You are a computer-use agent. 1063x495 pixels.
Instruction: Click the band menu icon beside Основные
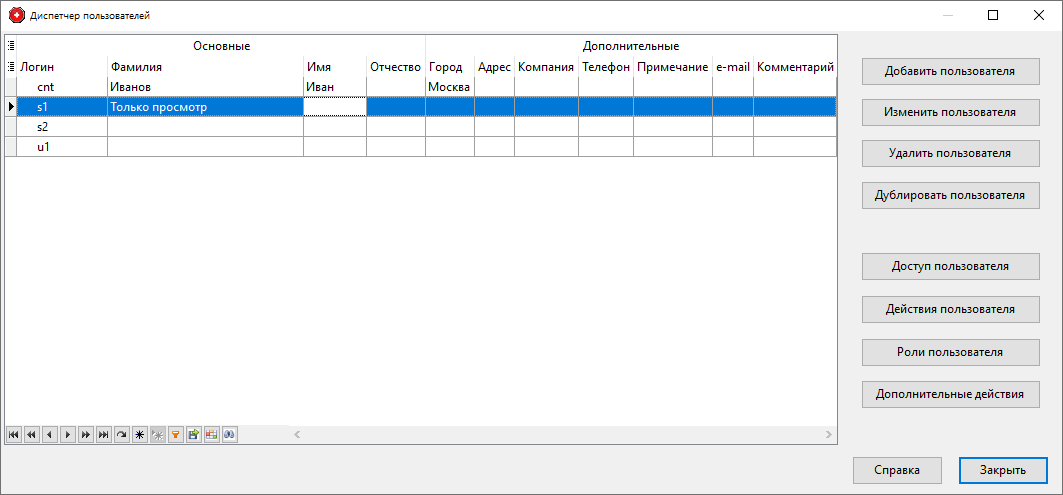point(10,46)
